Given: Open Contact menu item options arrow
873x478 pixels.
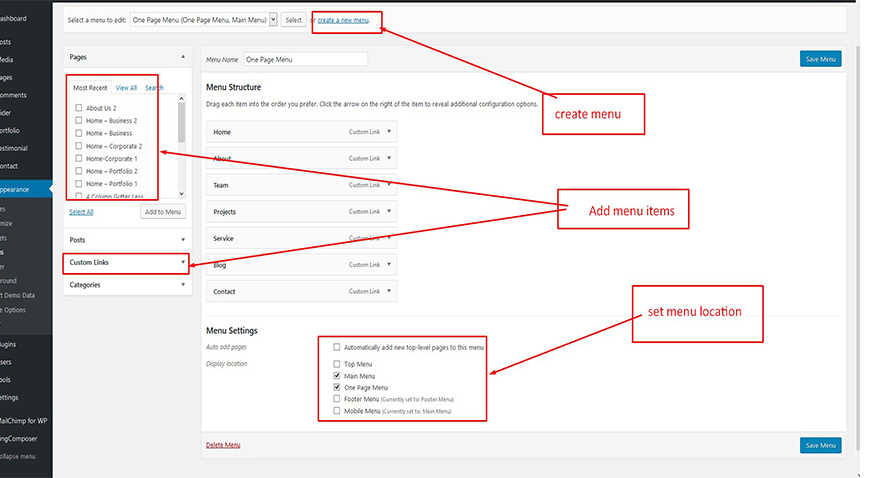Looking at the screenshot, I should pyautogui.click(x=389, y=292).
